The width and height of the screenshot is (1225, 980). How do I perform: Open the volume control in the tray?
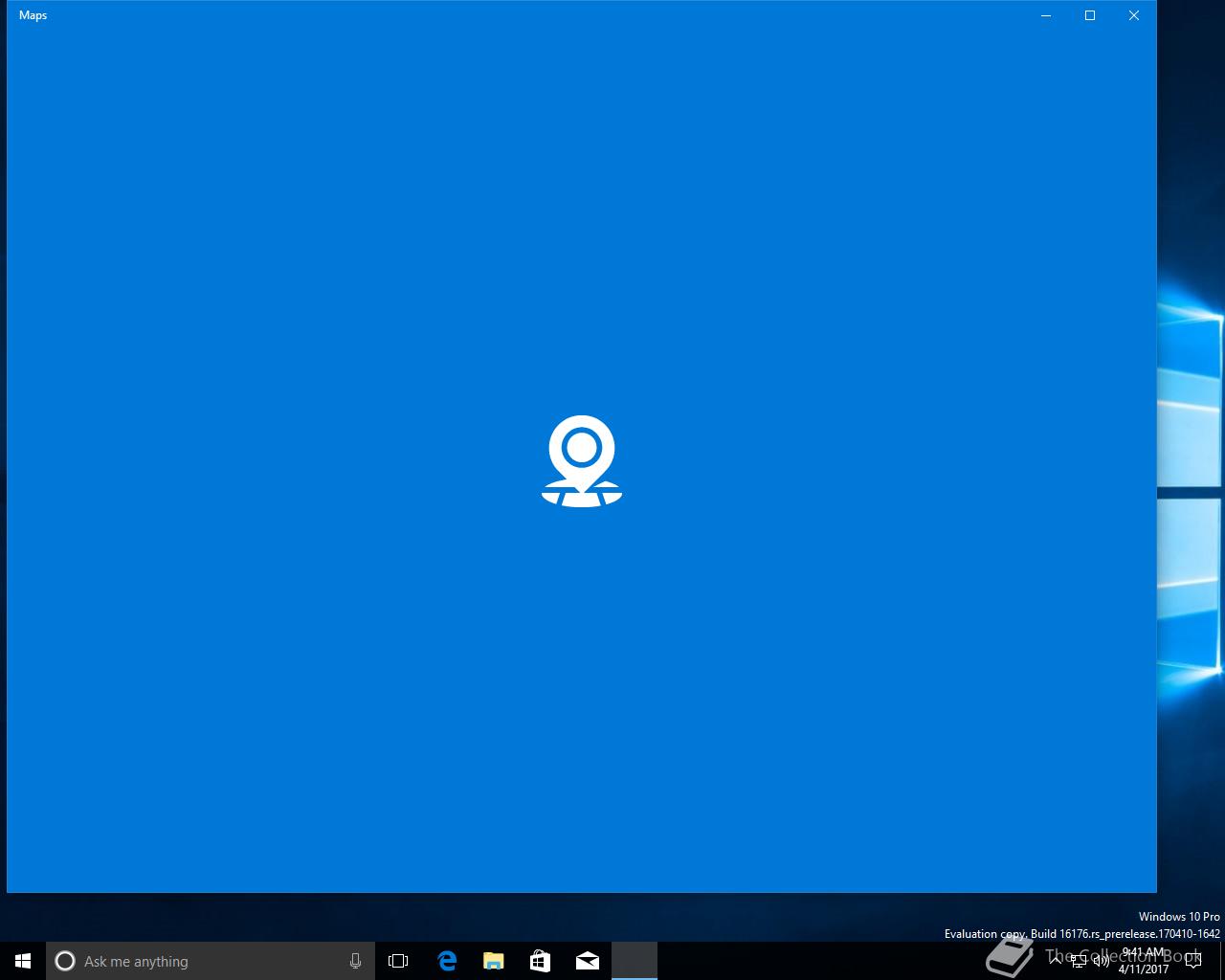(1101, 961)
